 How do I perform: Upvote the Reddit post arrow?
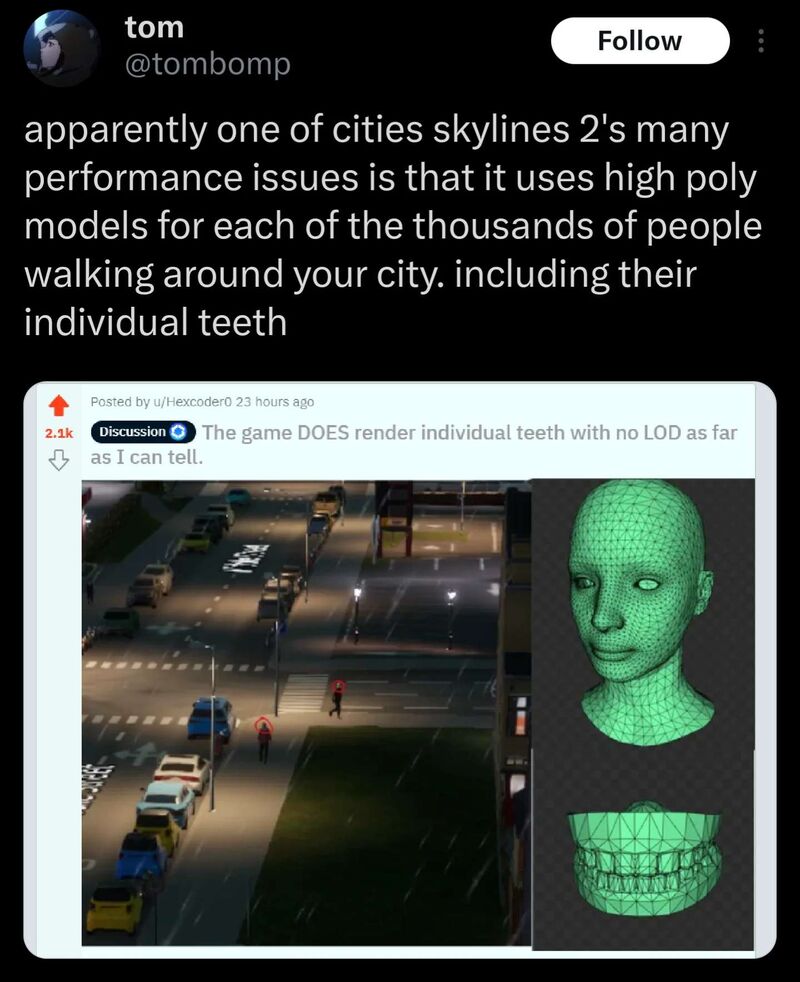tap(58, 406)
